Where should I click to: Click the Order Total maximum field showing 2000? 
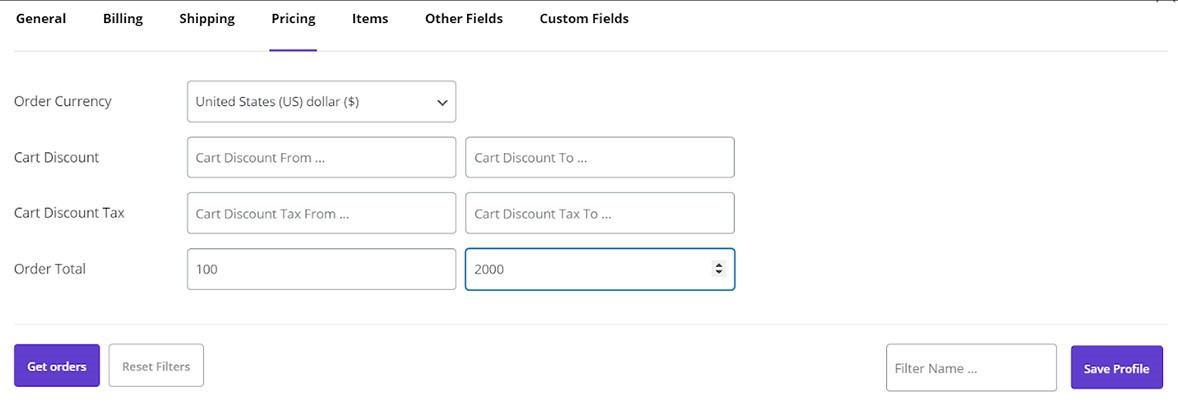[x=585, y=270]
